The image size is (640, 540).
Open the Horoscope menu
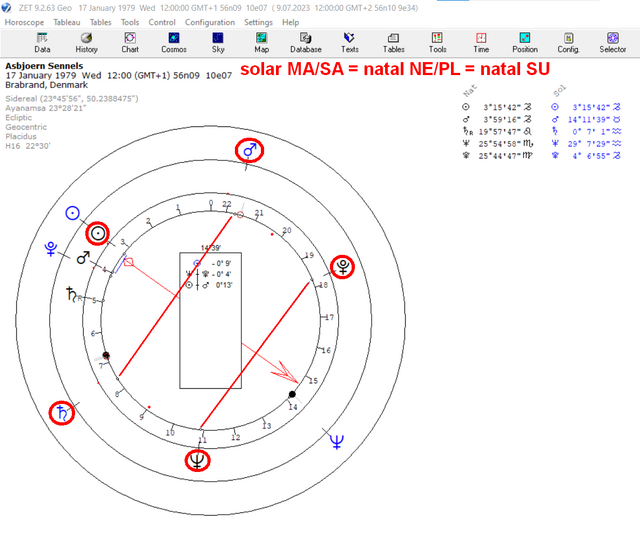24,22
